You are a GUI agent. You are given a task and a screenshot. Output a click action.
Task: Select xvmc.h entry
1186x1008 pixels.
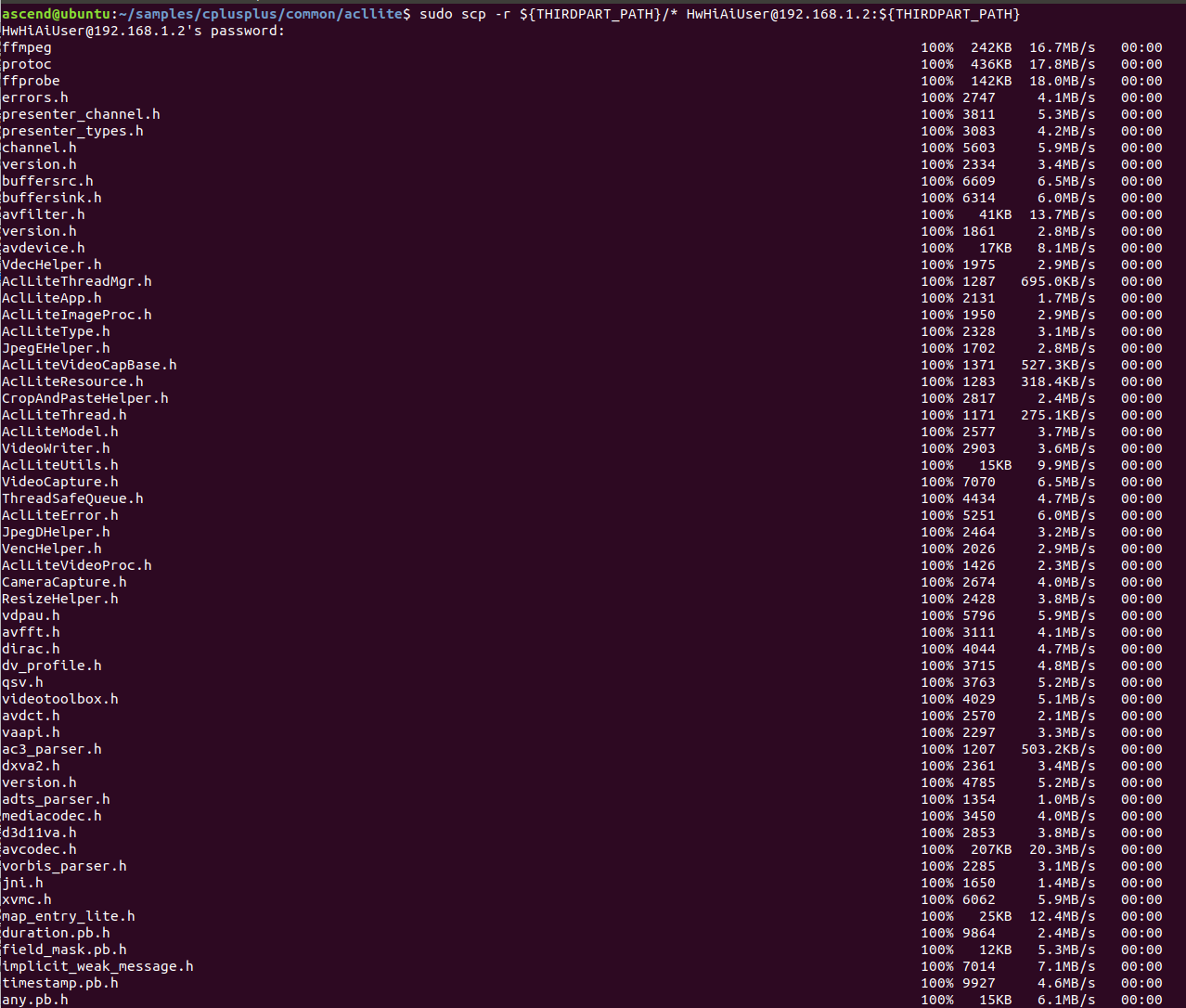pyautogui.click(x=27, y=899)
